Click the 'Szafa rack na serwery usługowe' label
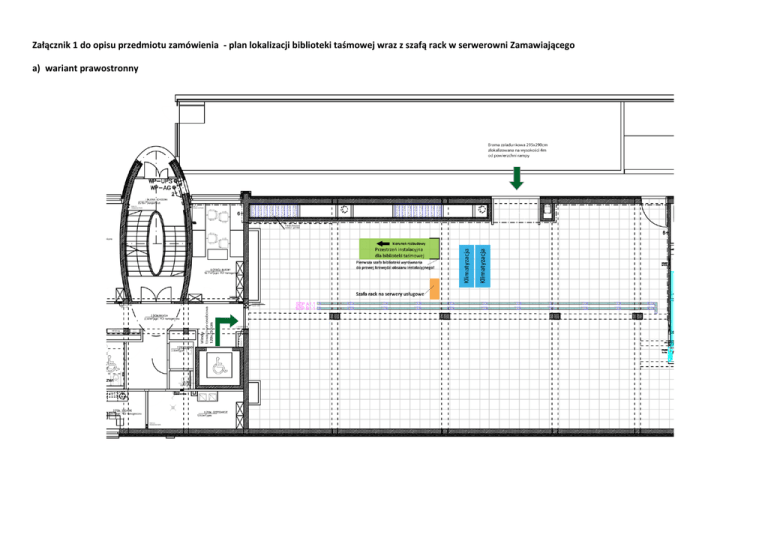The image size is (768, 543). click(x=390, y=295)
